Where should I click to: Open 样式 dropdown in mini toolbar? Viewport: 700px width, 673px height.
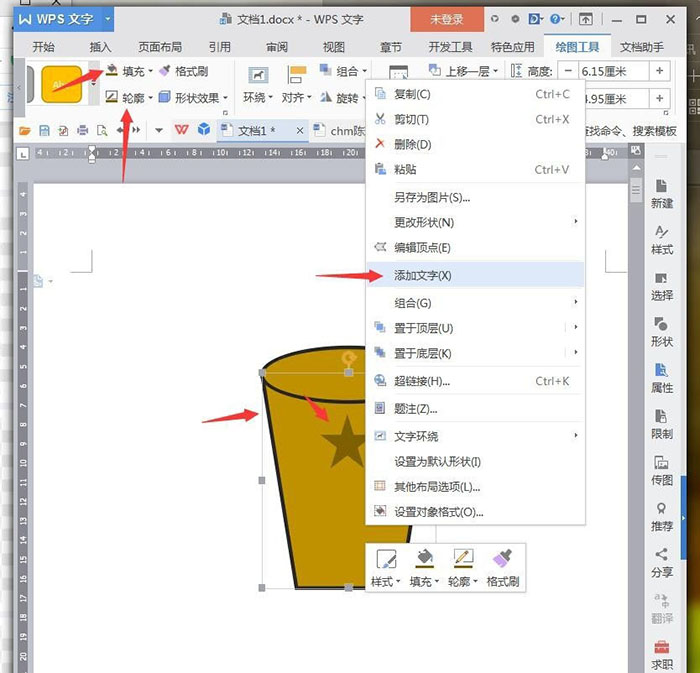386,568
